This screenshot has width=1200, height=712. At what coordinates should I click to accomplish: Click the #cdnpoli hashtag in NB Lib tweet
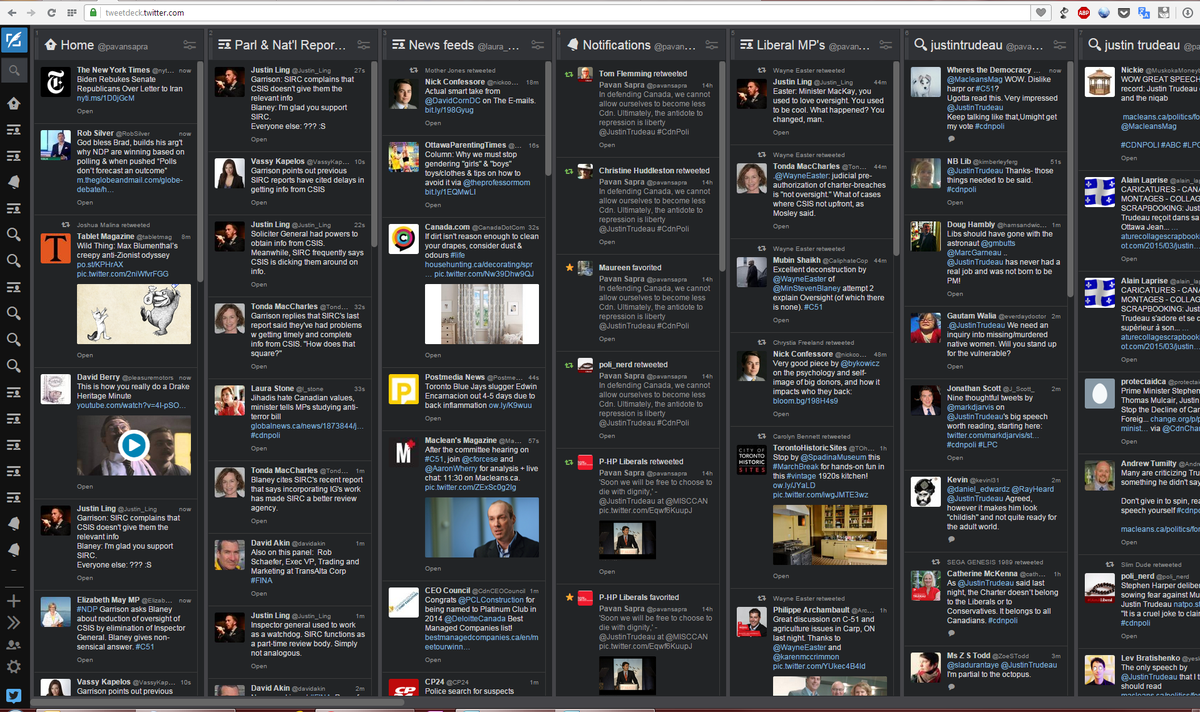pos(962,189)
